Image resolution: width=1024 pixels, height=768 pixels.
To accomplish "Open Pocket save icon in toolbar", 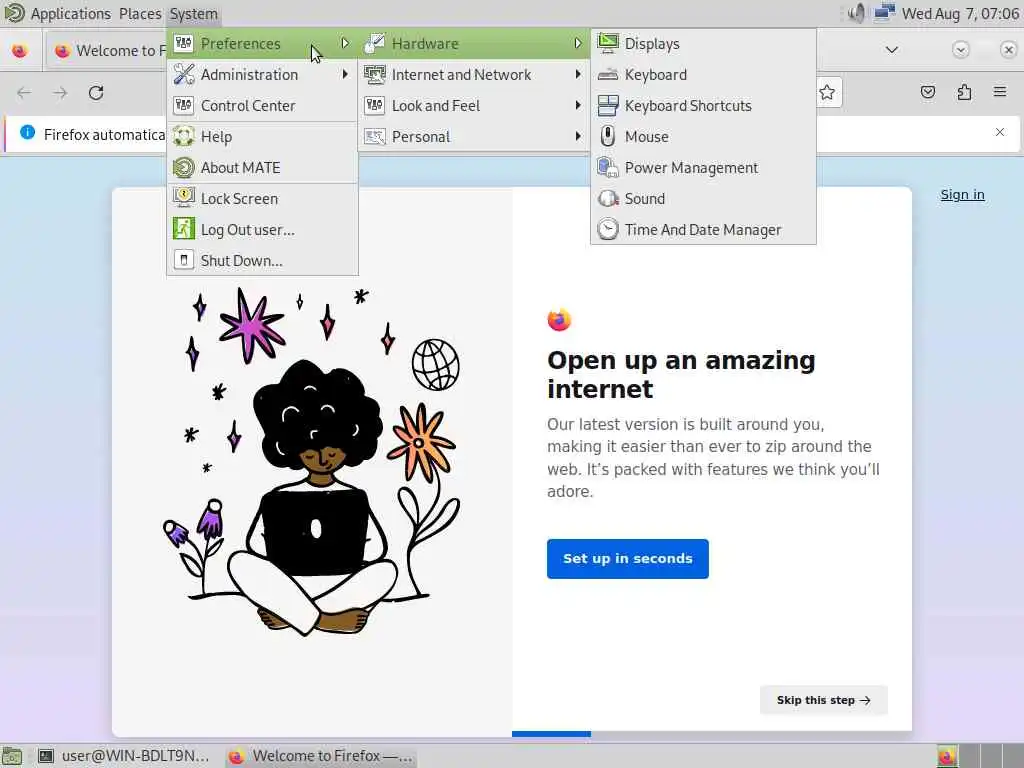I will [x=927, y=92].
